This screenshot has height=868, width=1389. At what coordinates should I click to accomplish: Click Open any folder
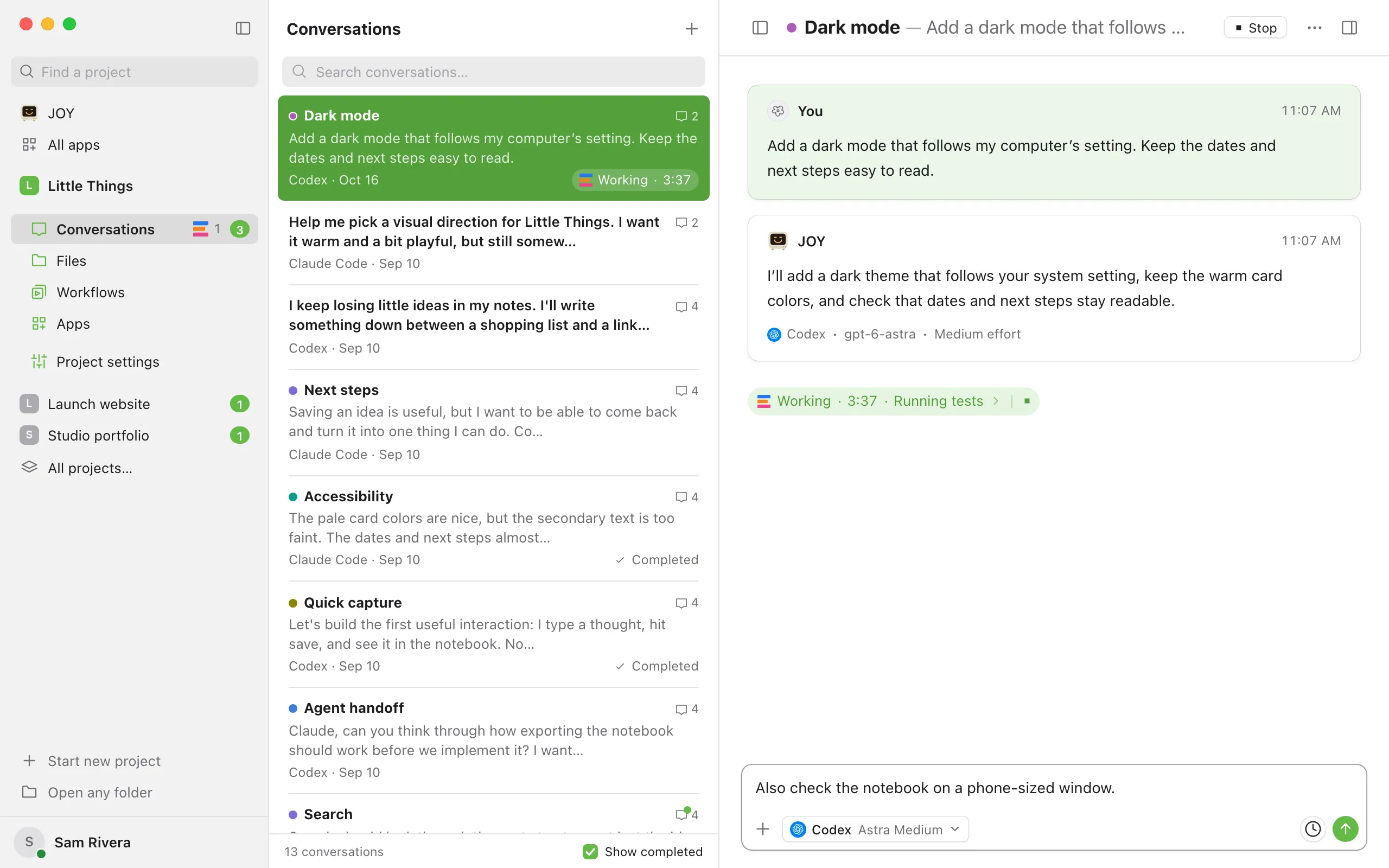135,792
